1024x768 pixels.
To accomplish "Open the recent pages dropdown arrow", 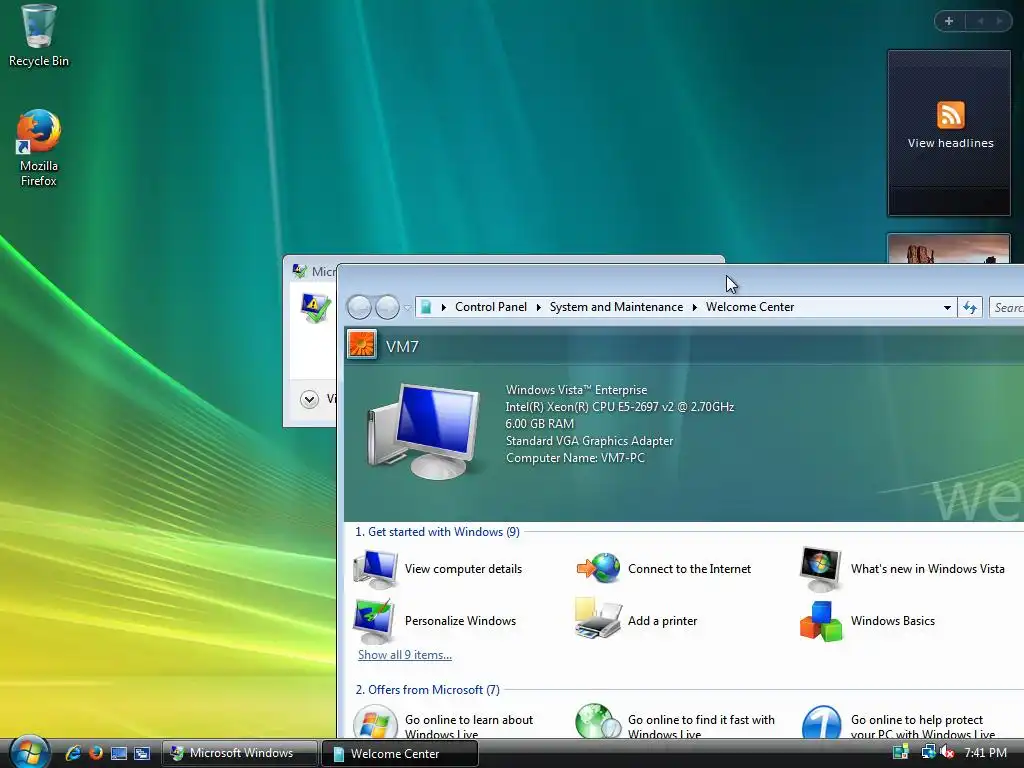I will (x=407, y=307).
